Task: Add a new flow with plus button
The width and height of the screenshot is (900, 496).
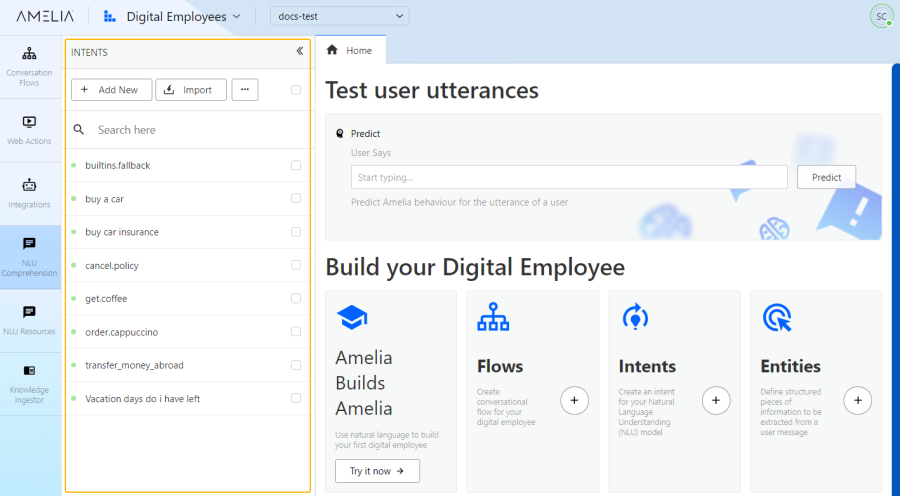Action: click(x=575, y=401)
